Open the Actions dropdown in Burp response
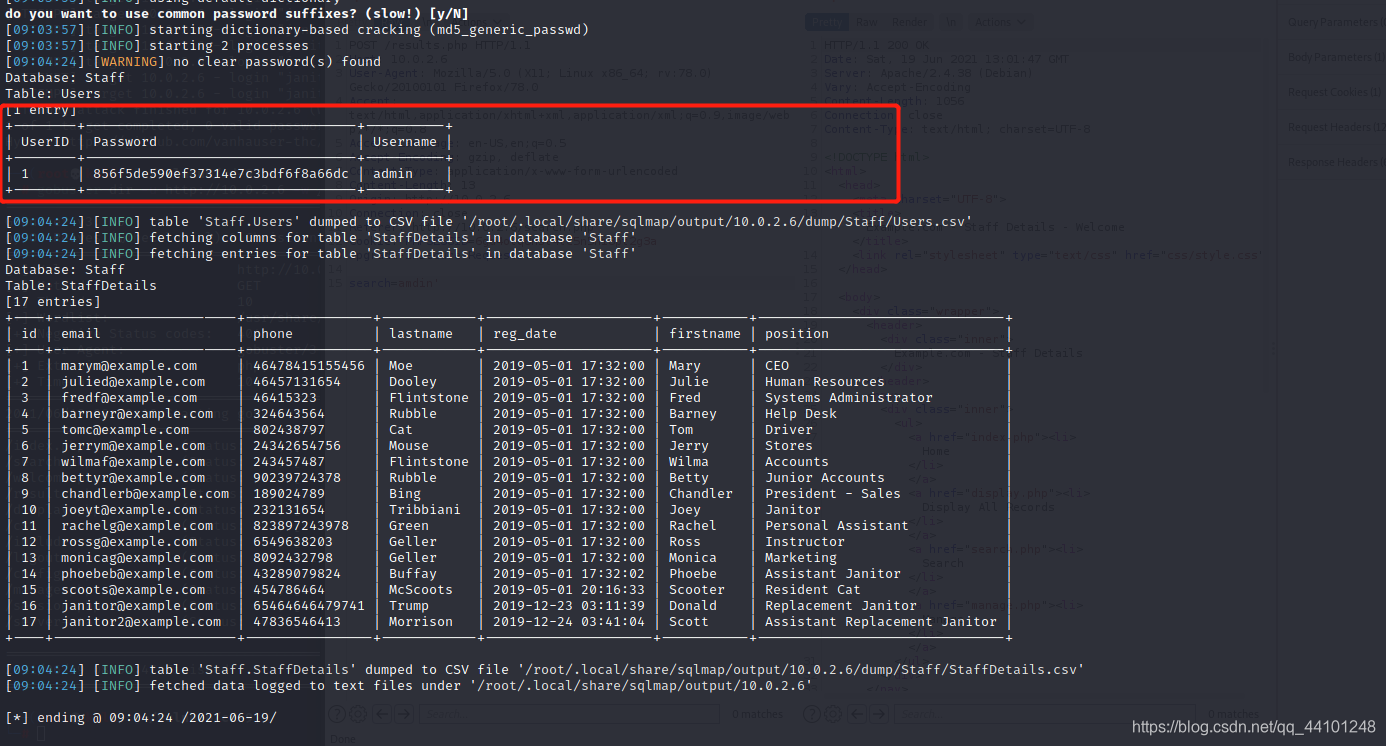 click(x=1000, y=22)
